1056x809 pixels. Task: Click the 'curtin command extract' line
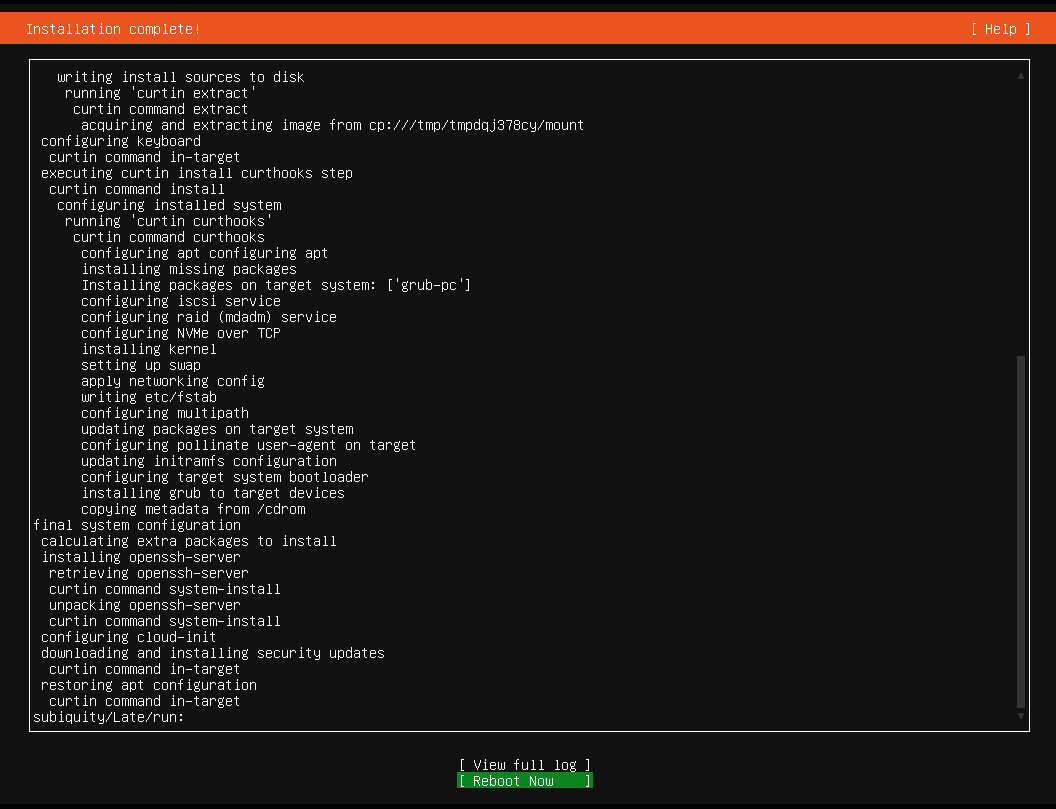click(x=160, y=109)
